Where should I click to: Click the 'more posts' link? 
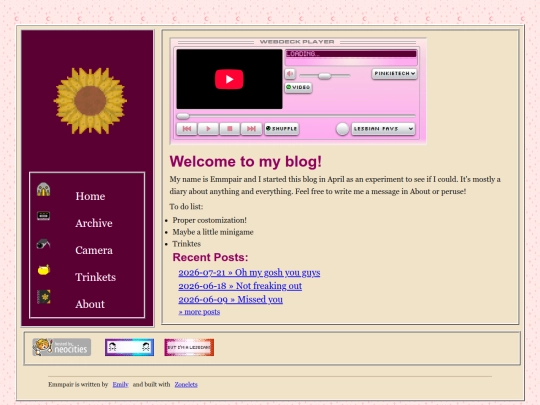pyautogui.click(x=199, y=312)
